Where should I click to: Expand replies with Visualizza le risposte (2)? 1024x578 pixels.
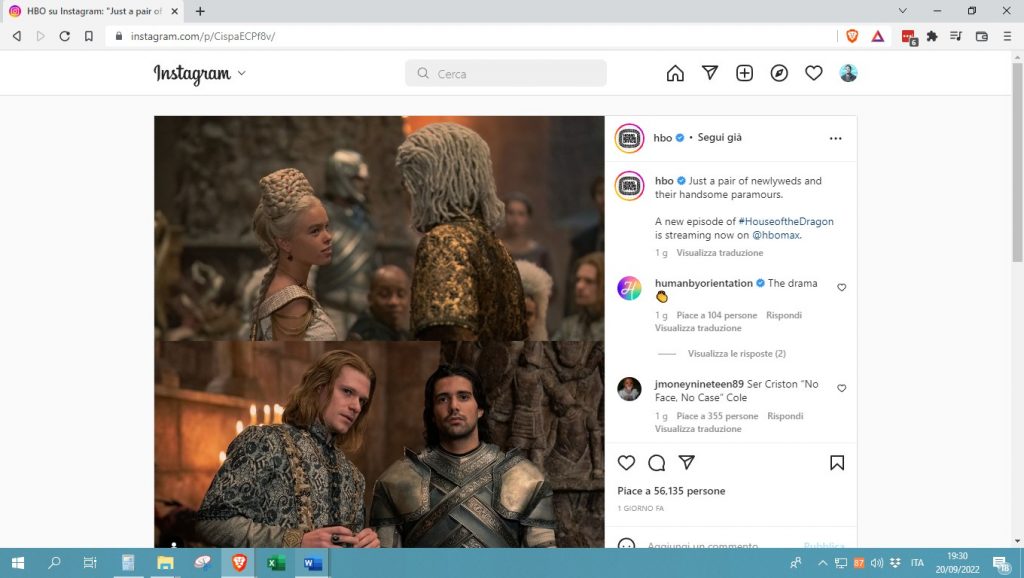(736, 354)
